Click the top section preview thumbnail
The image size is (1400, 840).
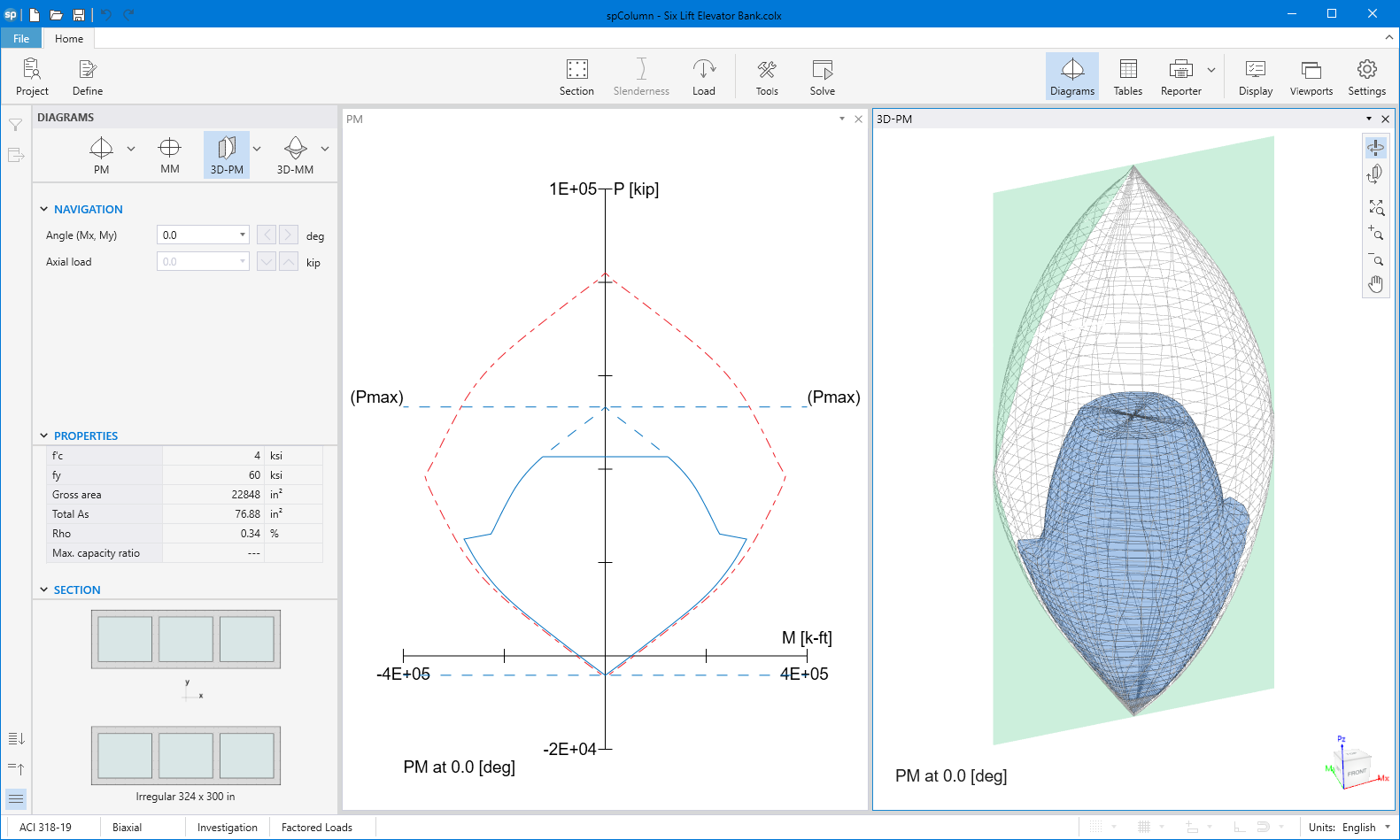(186, 639)
